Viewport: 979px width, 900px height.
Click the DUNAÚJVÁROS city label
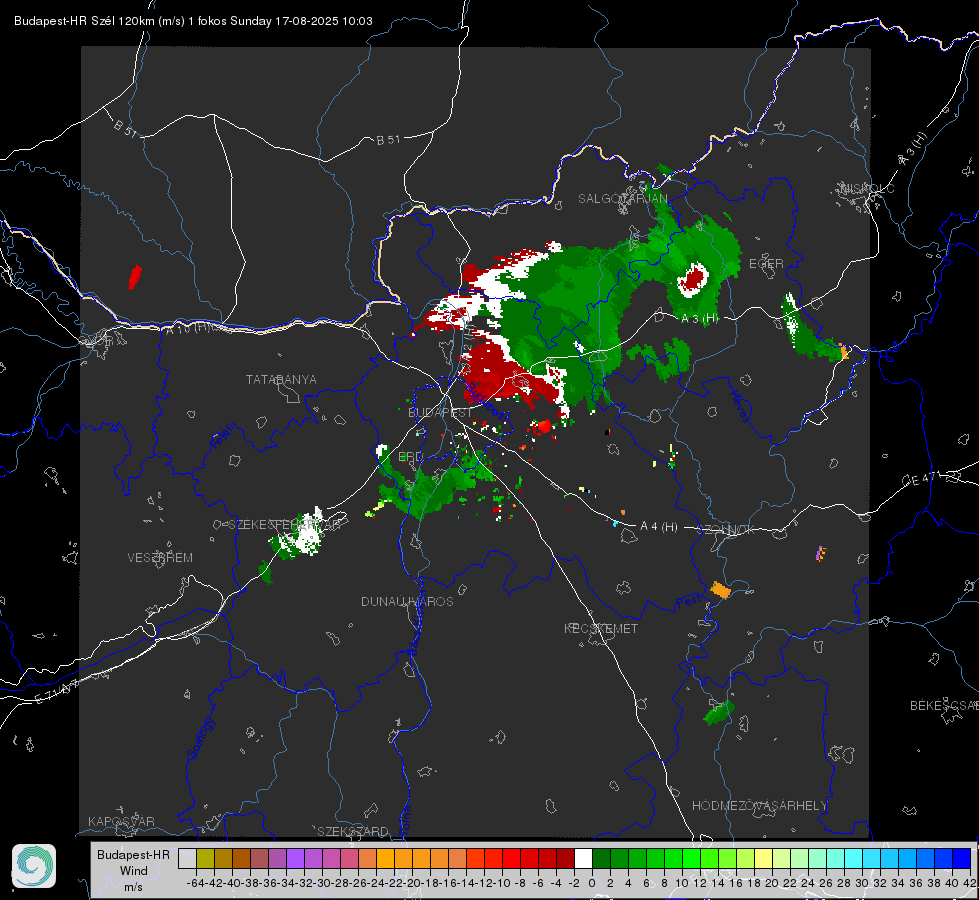[407, 601]
